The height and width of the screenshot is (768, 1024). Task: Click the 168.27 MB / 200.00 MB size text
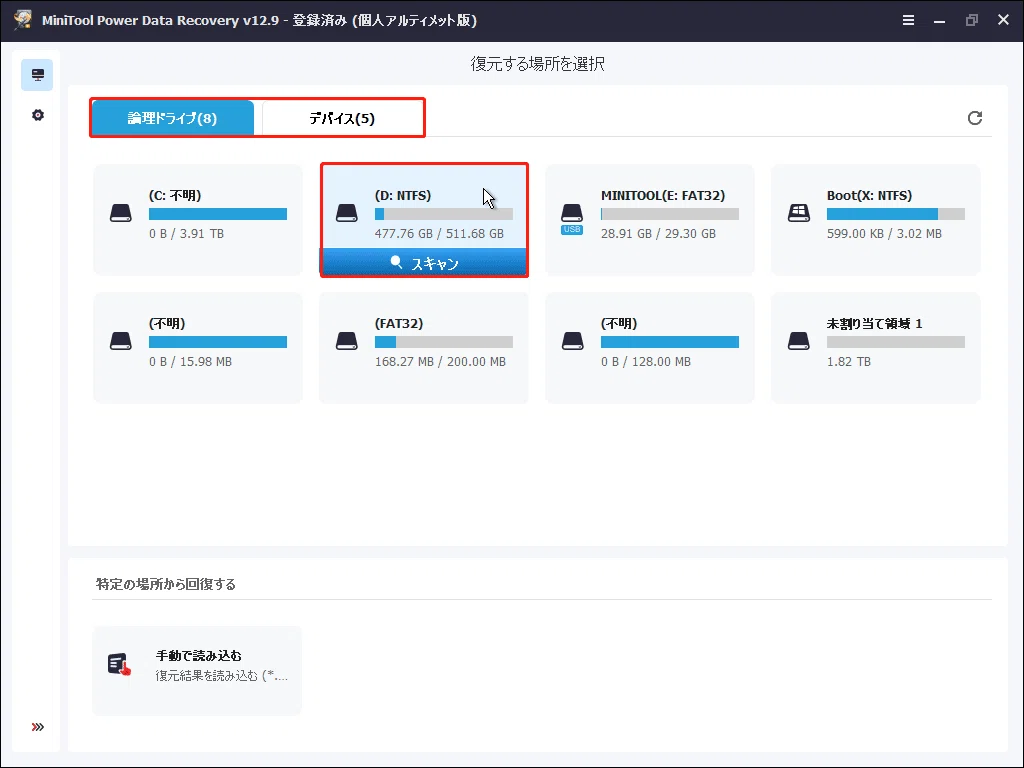coord(440,361)
